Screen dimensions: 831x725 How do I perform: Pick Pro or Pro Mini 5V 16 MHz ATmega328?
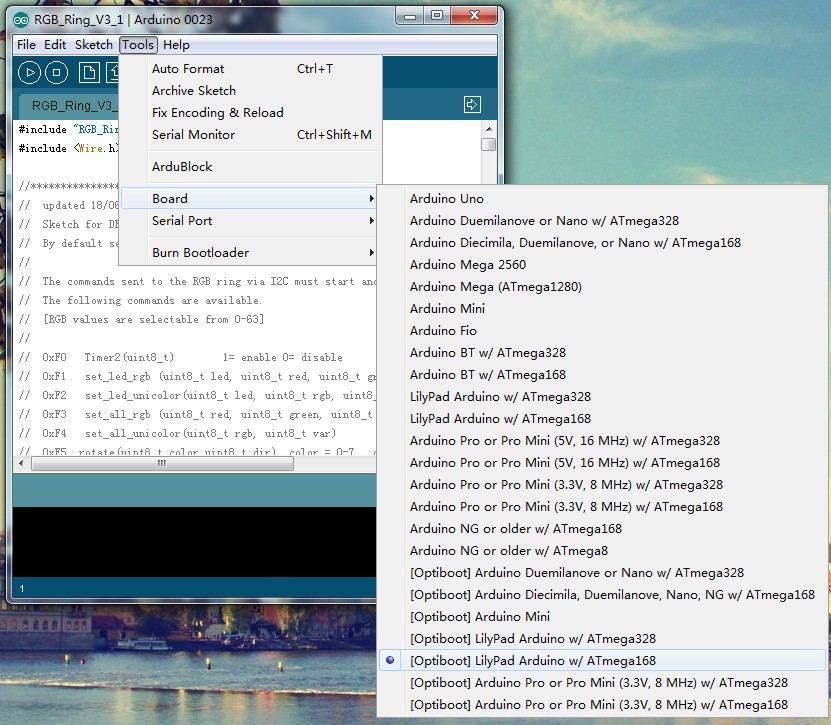[x=602, y=440]
